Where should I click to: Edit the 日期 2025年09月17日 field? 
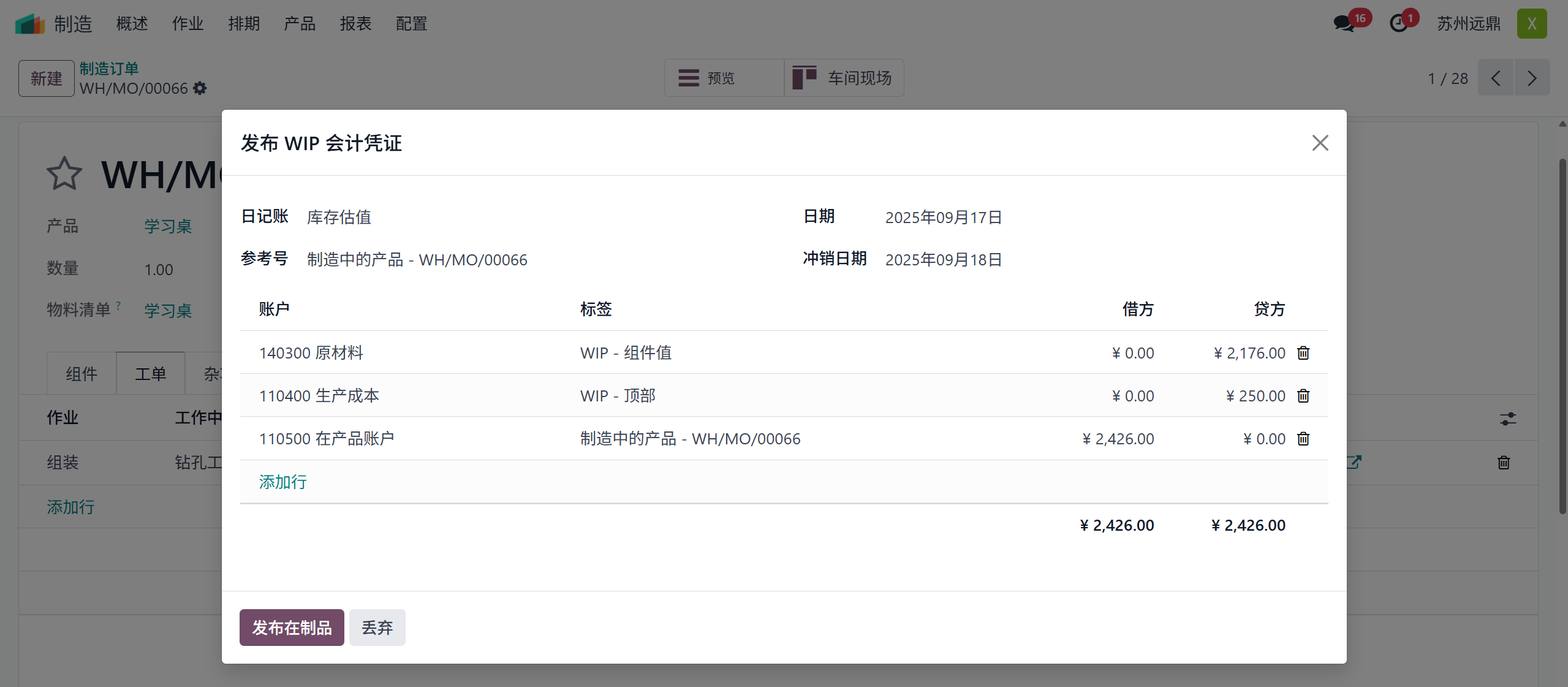(x=943, y=218)
